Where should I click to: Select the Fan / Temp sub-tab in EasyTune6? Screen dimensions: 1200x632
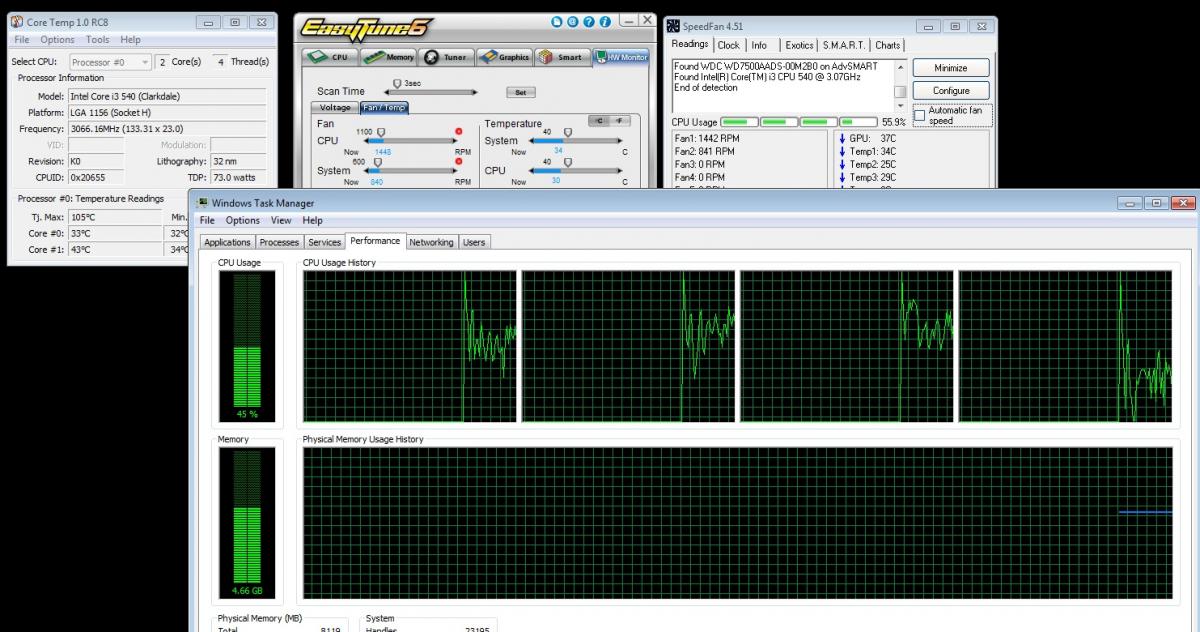pos(384,107)
